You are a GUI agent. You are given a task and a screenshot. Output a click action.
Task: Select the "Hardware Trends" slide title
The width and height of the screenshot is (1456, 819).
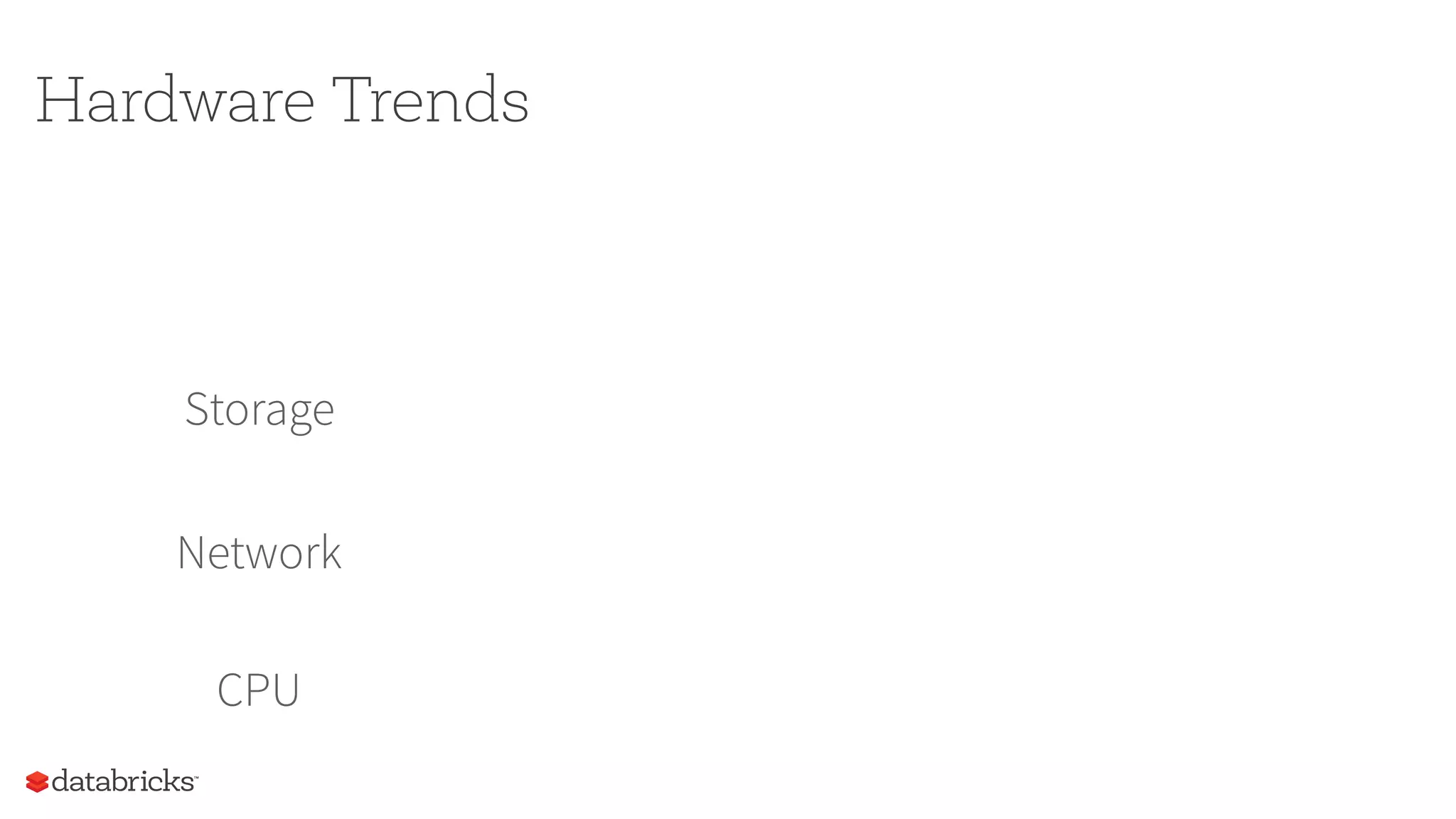(282, 100)
